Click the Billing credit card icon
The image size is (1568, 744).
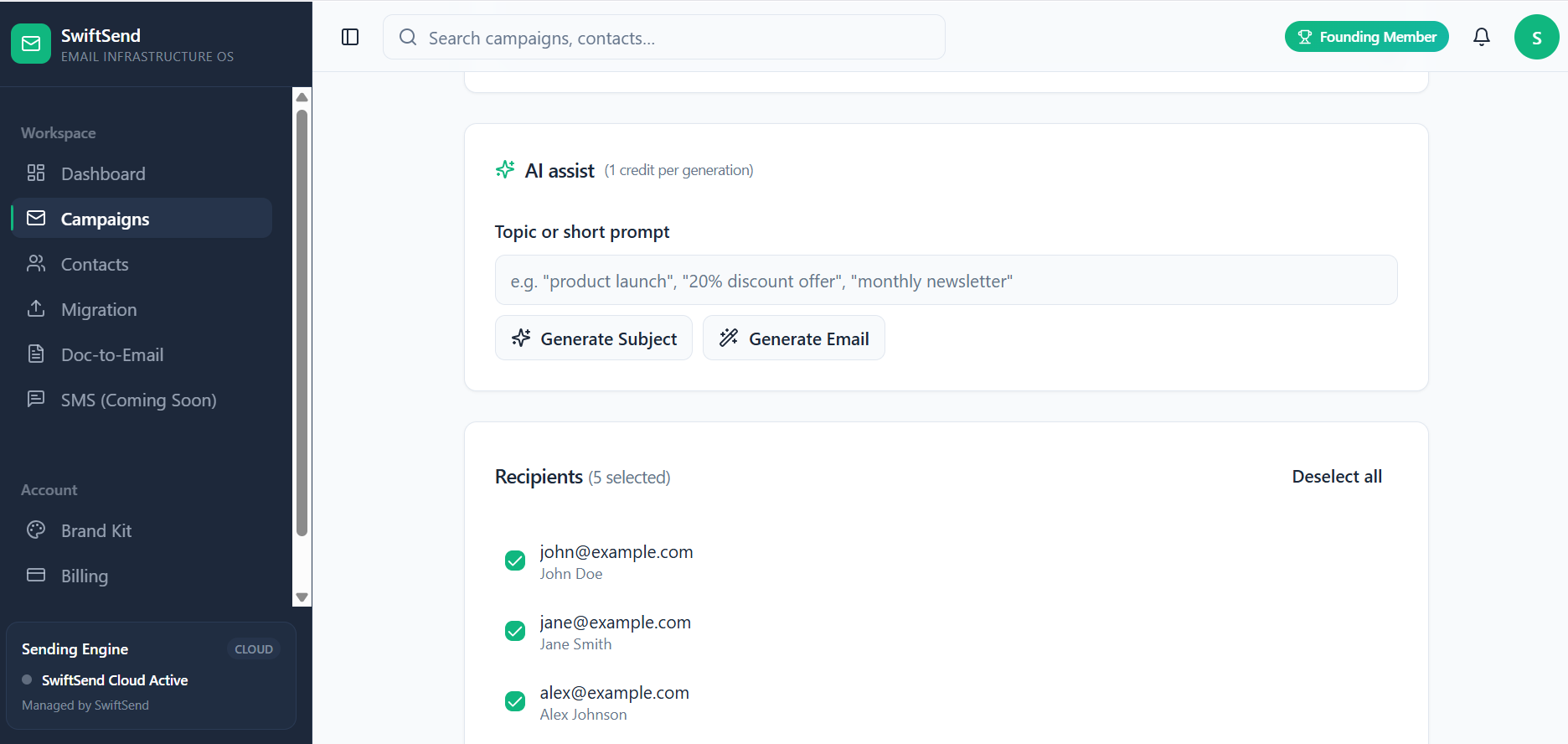coord(36,575)
